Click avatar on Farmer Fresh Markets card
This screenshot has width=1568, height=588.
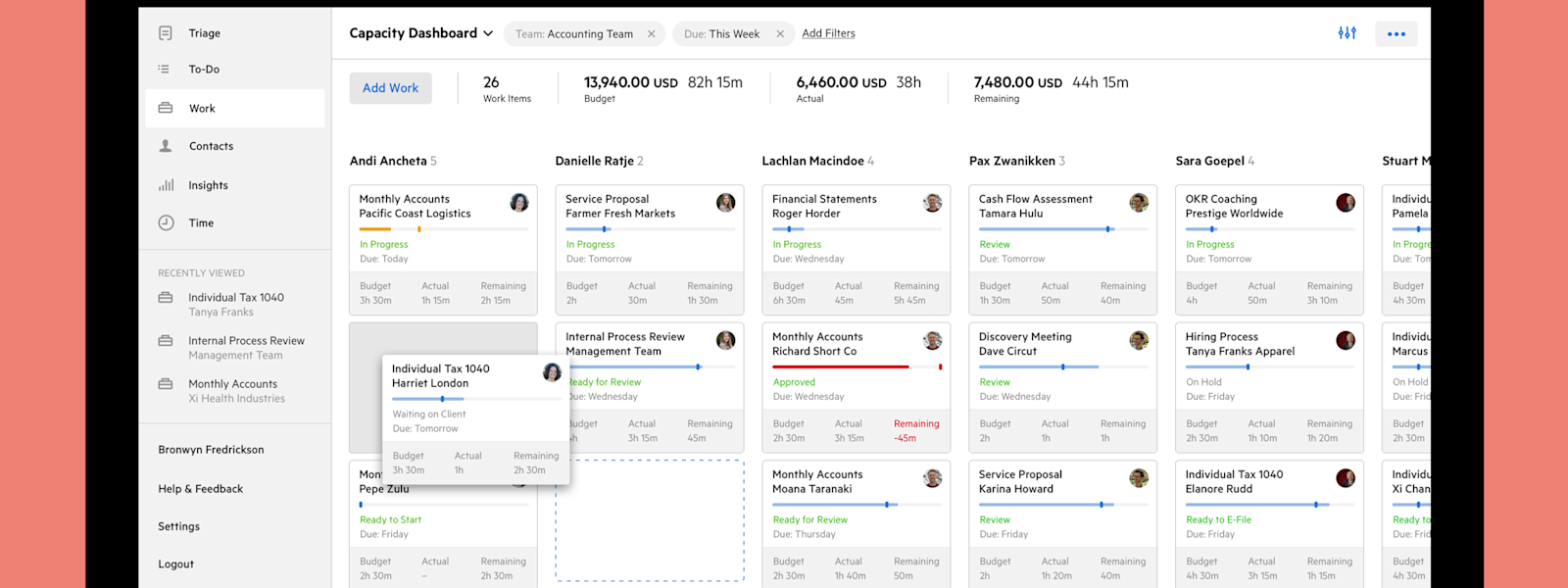(726, 203)
